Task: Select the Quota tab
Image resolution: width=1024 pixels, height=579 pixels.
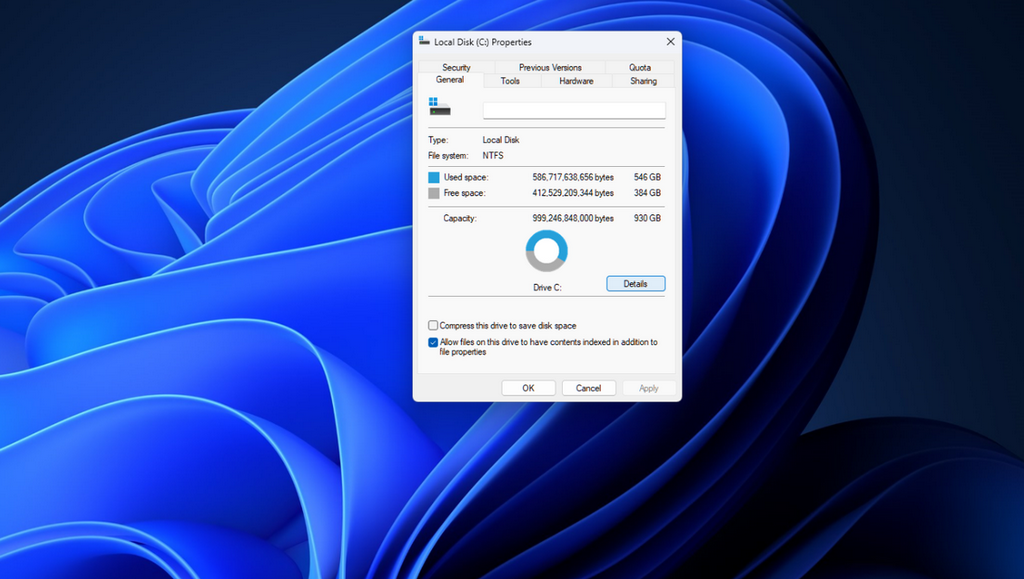Action: coord(639,67)
